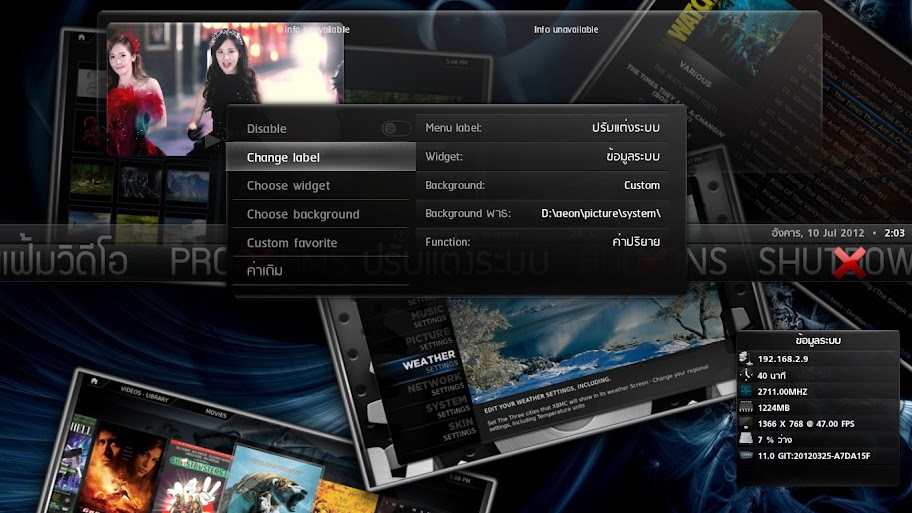
Task: Click the build version 11.0 GIT:20120325-A7DA15F
Action: [814, 455]
